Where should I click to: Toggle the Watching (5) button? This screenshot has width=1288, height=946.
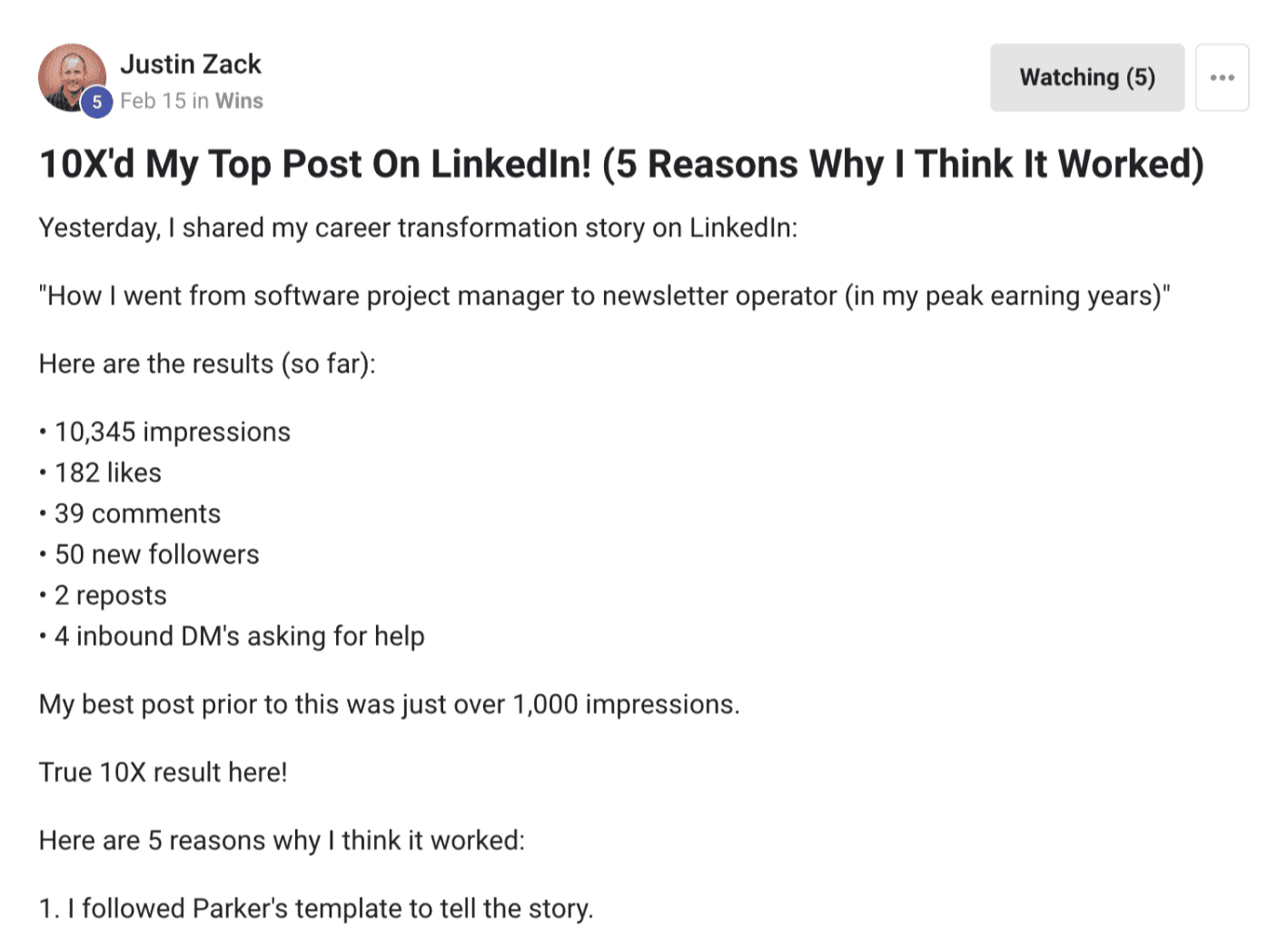1086,77
